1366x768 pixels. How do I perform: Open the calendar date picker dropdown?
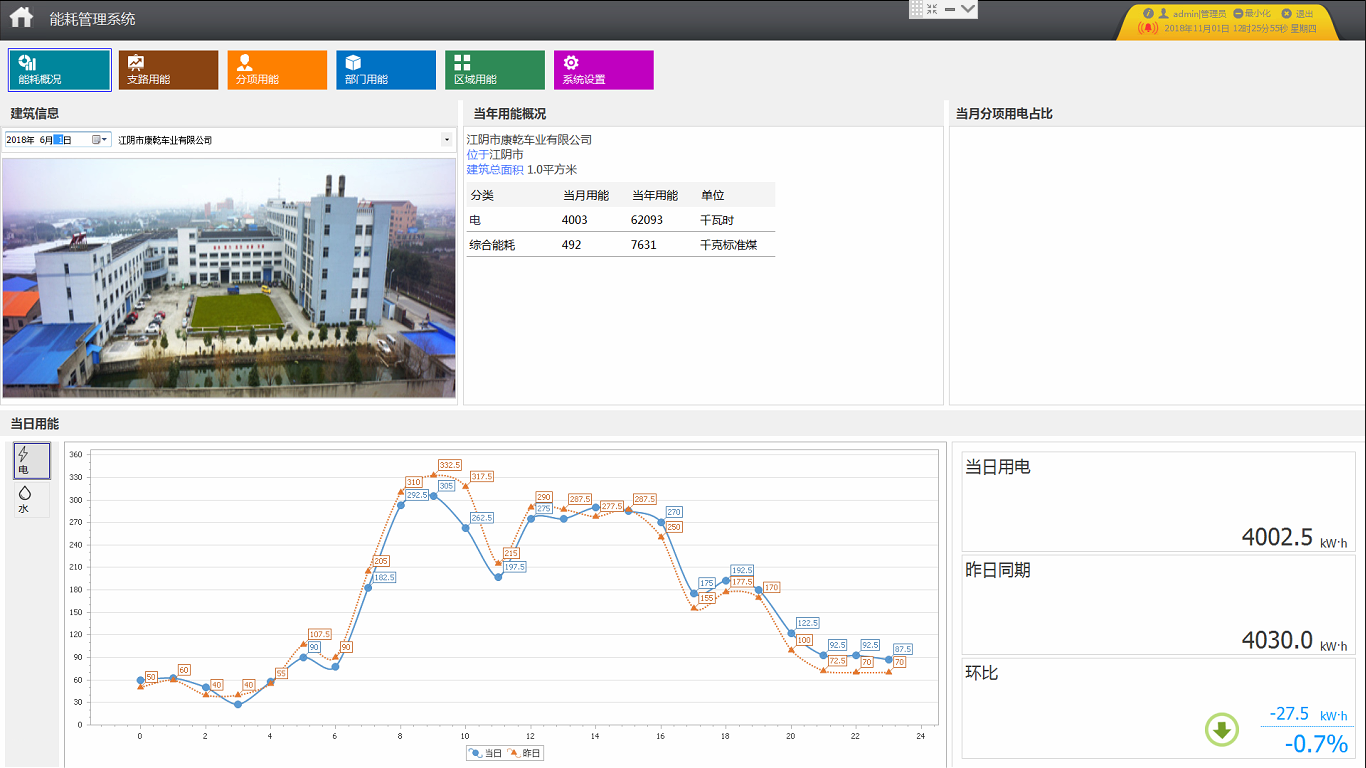tap(100, 140)
